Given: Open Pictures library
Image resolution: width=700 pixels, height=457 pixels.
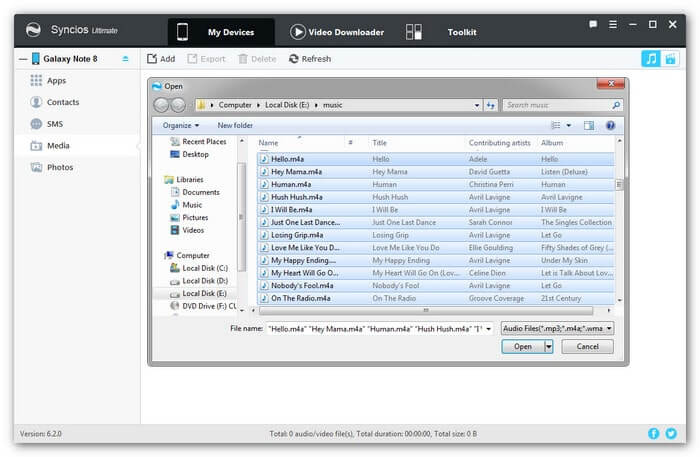Looking at the screenshot, I should pyautogui.click(x=189, y=218).
